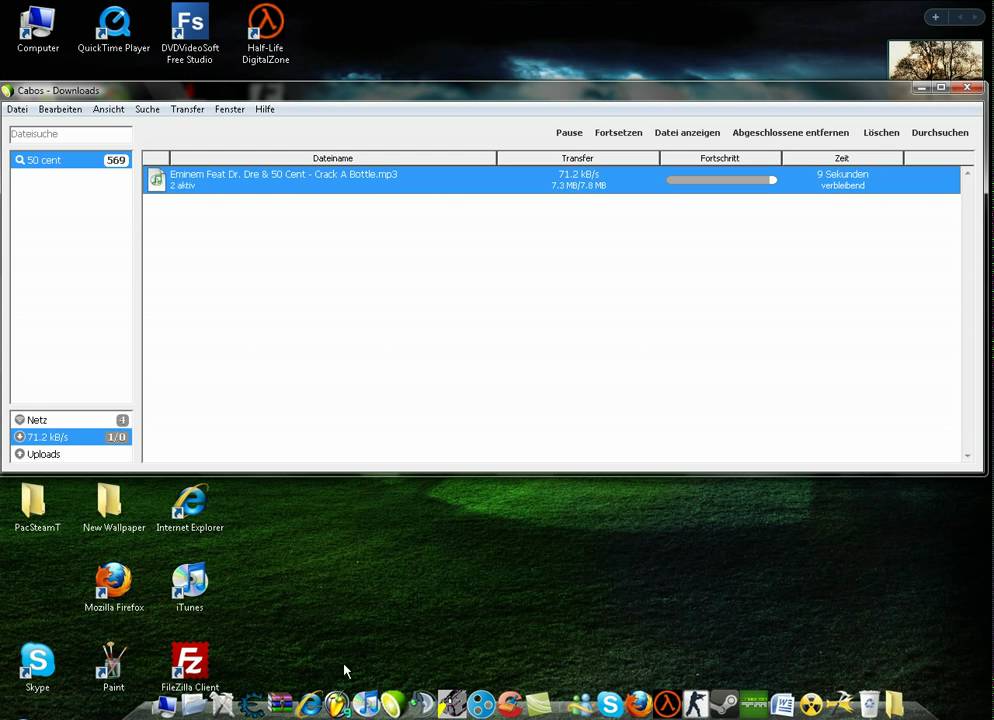Screen dimensions: 994x720
Task: Sort by the Zeit column header
Action: [x=842, y=158]
